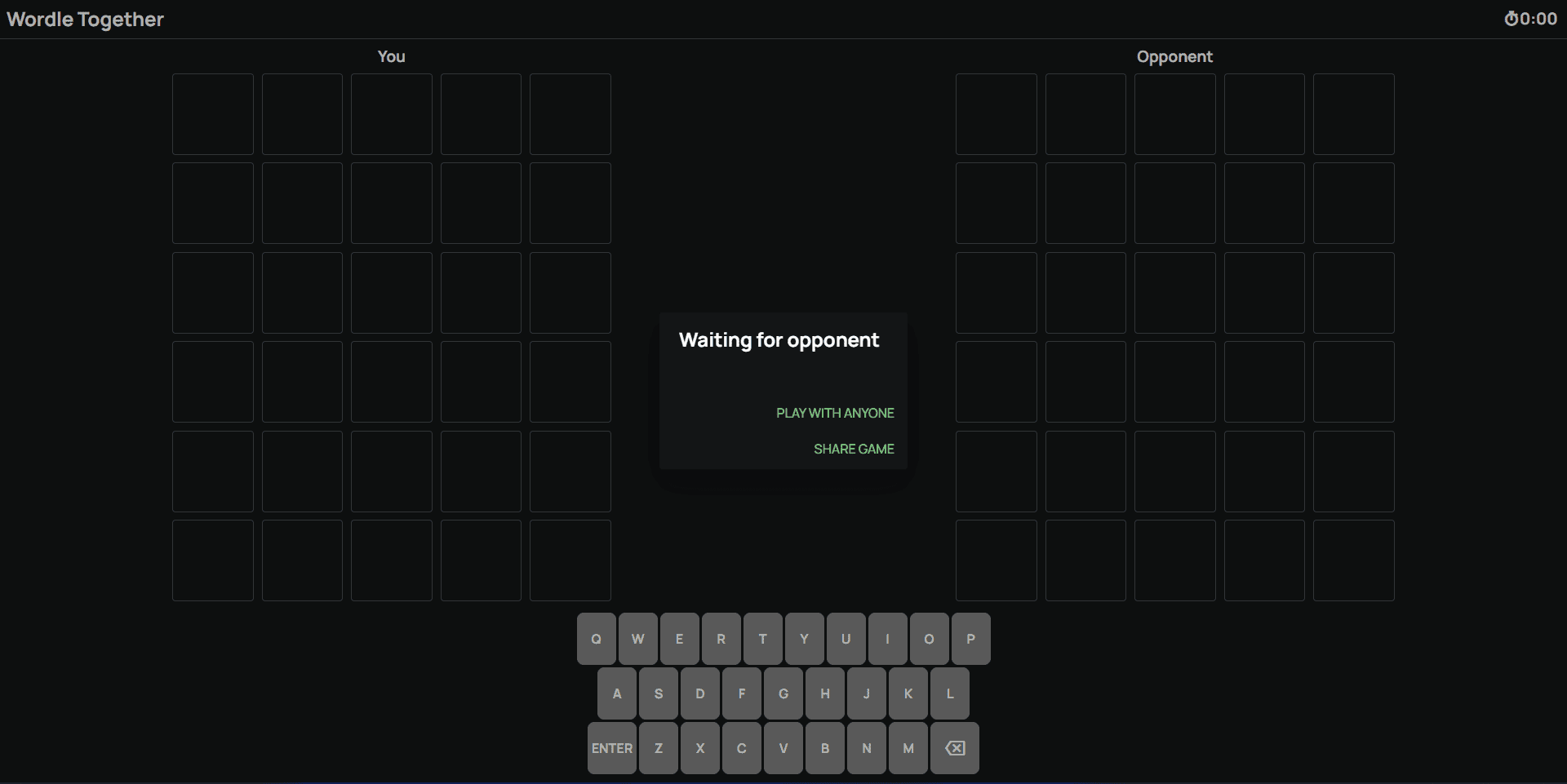This screenshot has width=1567, height=784.
Task: Open the Wordle Together title
Action: pos(85,20)
